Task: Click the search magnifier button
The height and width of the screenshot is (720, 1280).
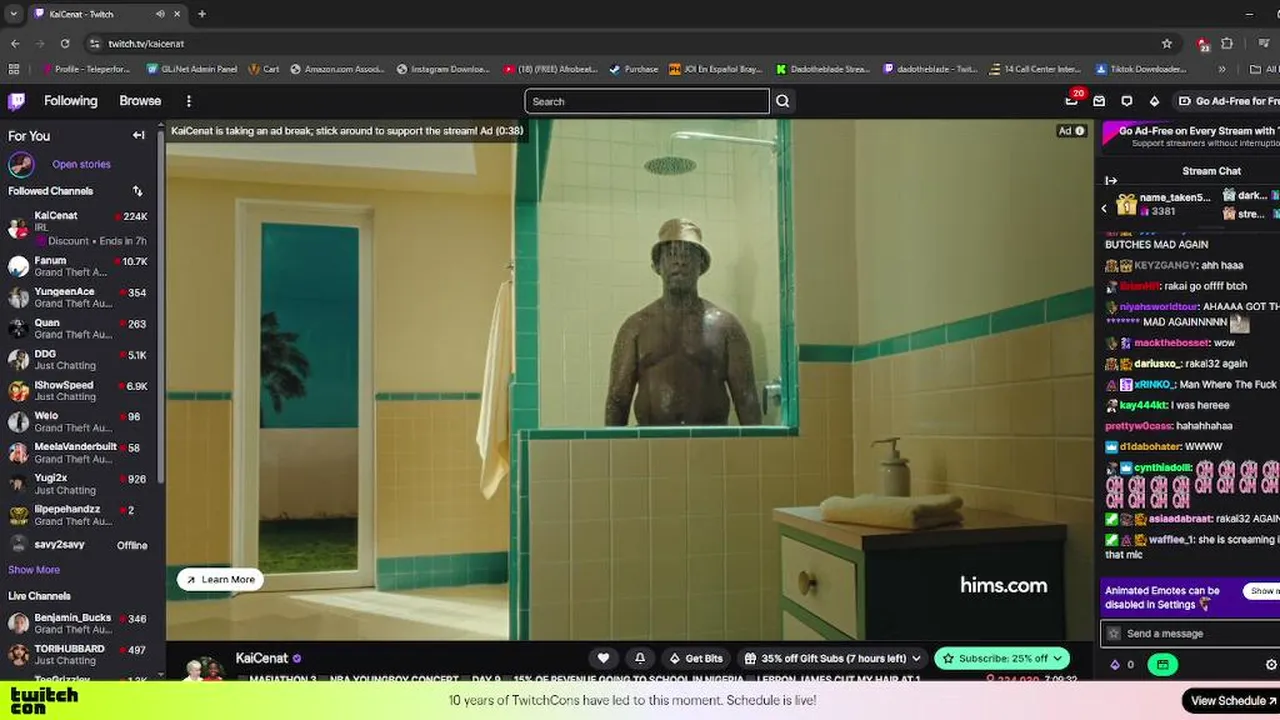Action: 783,101
